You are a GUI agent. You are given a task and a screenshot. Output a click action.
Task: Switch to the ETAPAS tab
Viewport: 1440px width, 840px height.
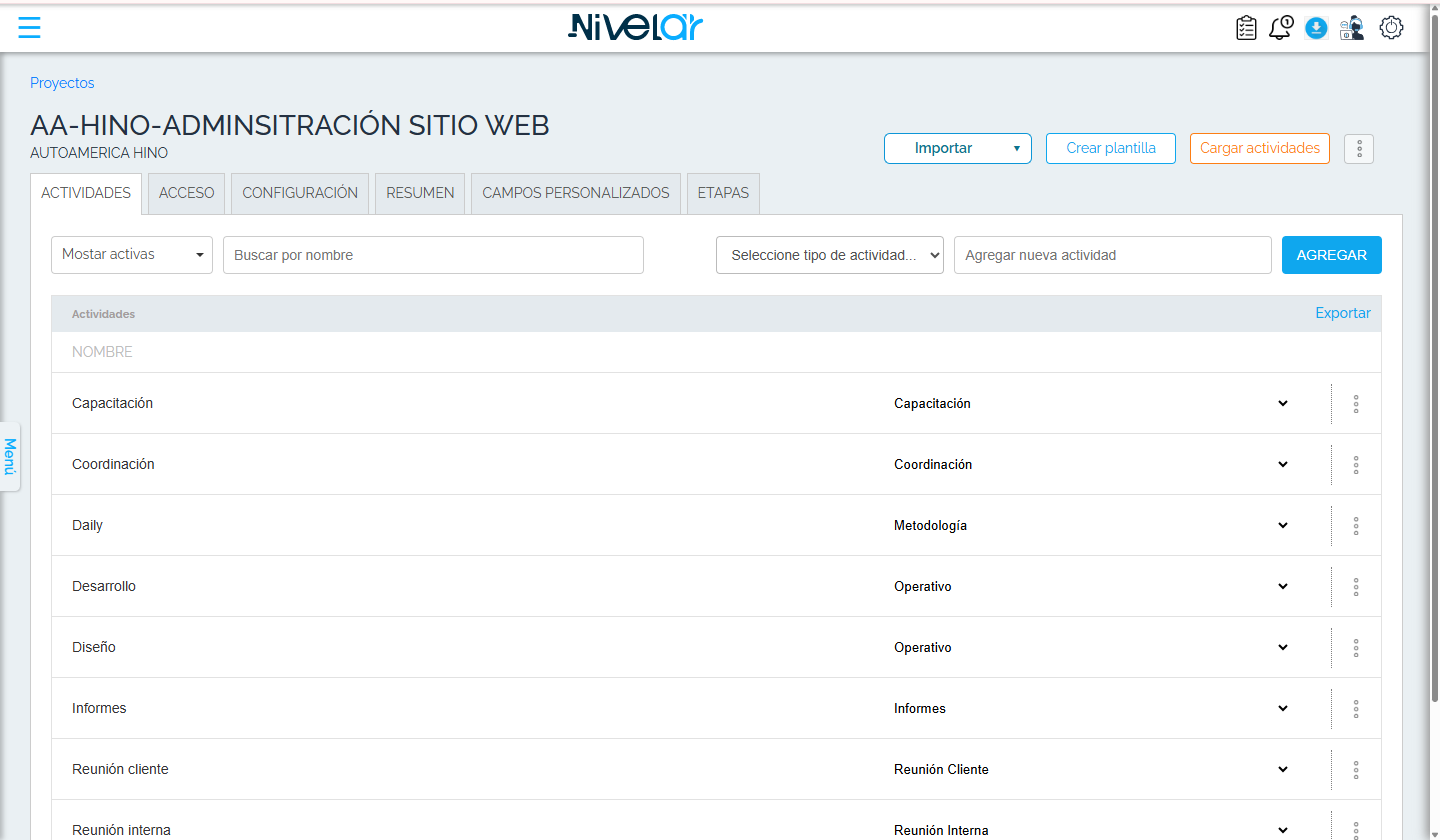723,193
